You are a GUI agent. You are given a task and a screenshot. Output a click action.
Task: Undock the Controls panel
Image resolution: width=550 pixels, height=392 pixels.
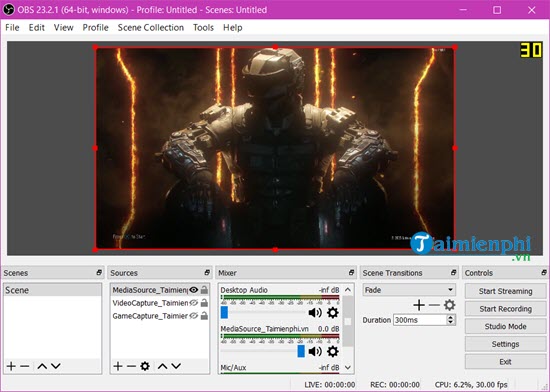click(x=544, y=272)
